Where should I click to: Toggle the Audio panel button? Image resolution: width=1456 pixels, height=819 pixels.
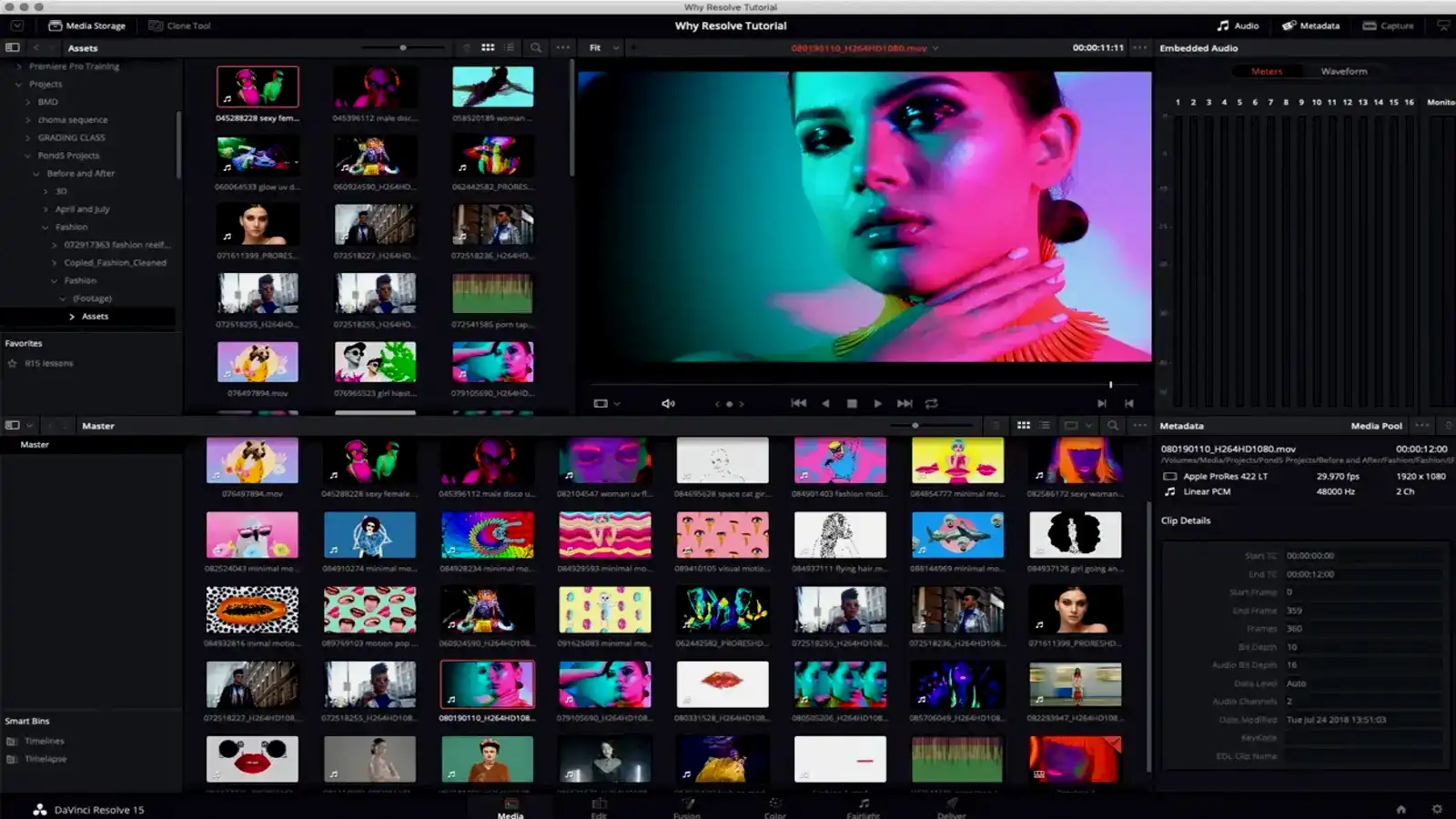coord(1239,25)
